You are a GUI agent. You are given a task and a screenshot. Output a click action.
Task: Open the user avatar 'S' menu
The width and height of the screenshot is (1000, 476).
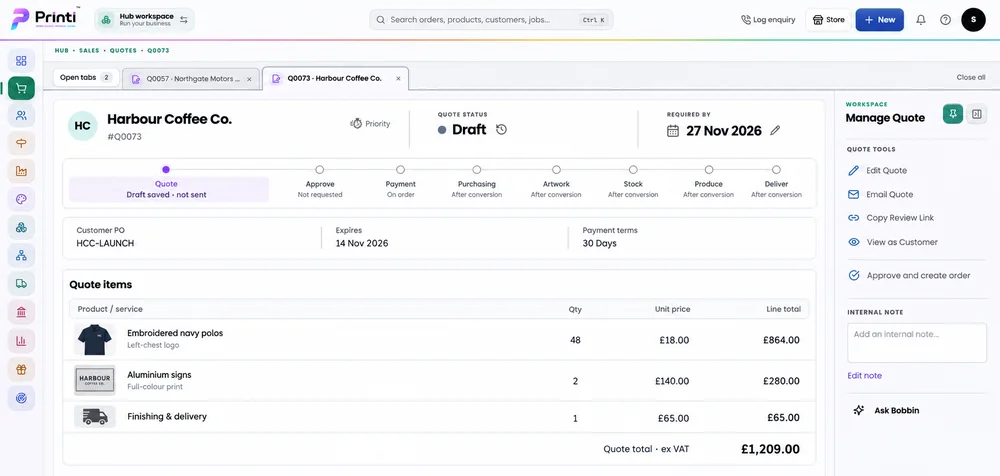(x=973, y=20)
